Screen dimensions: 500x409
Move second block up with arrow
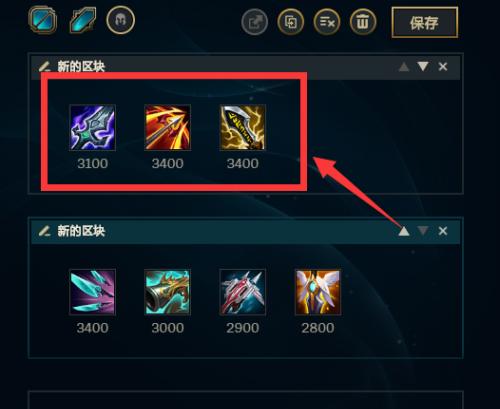click(404, 231)
